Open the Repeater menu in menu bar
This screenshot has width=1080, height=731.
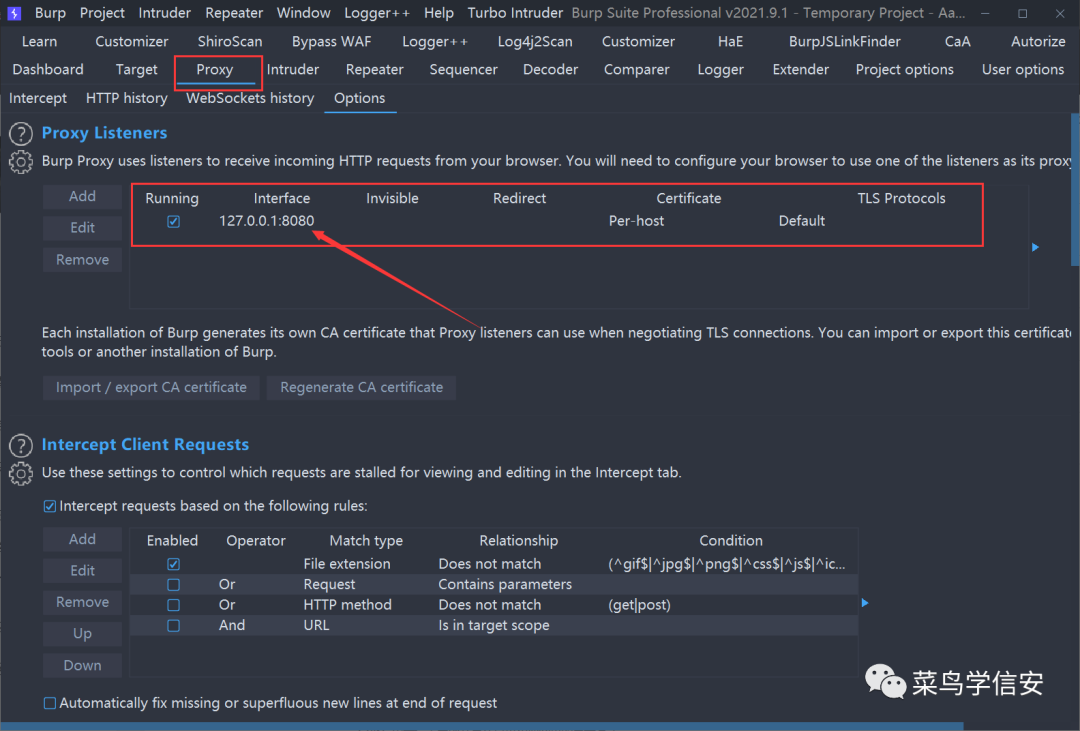coord(234,13)
